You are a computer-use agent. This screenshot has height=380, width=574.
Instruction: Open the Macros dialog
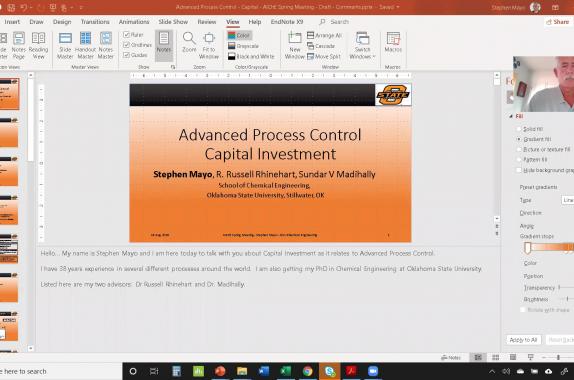393,42
